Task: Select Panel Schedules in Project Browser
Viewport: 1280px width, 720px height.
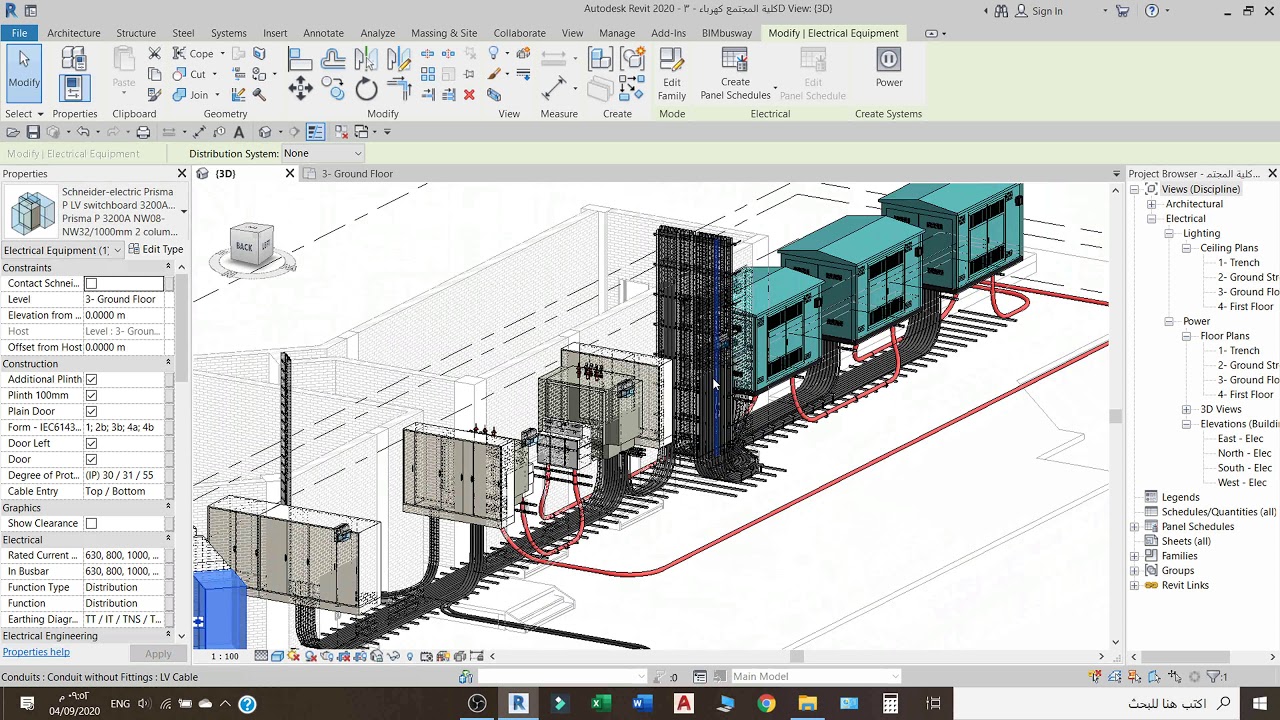Action: tap(1197, 527)
